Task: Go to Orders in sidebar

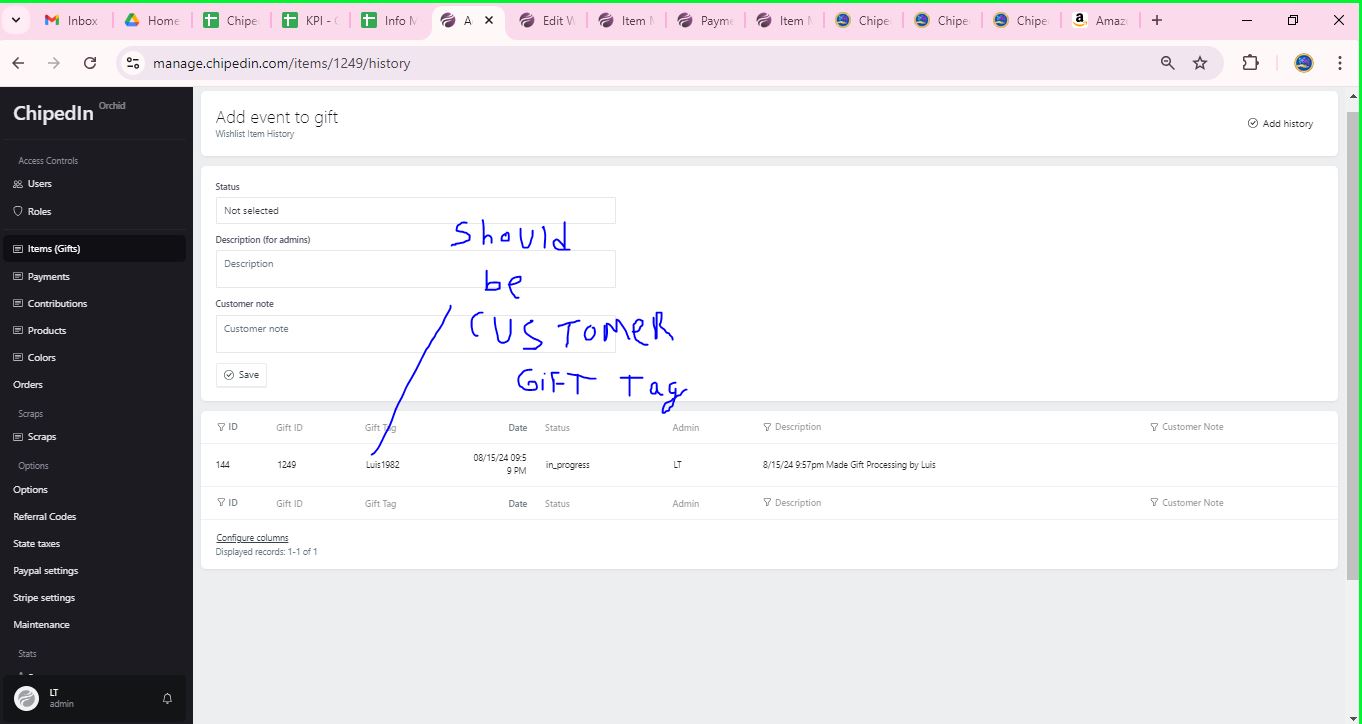Action: tap(28, 385)
